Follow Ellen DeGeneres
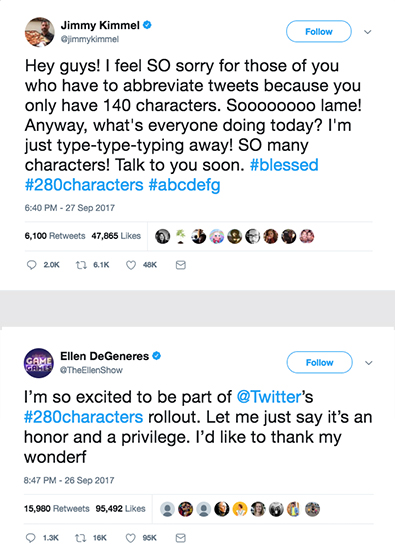This screenshot has width=395, height=558. (x=320, y=363)
